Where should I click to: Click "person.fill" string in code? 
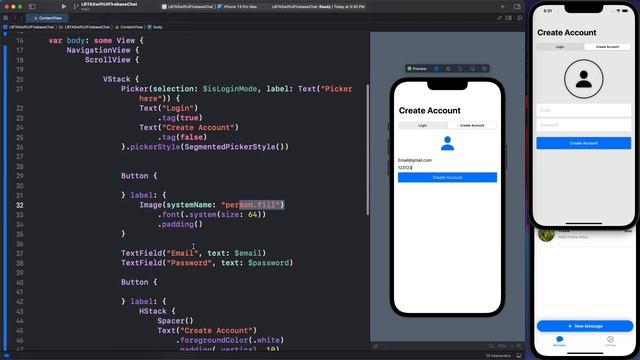coord(250,204)
